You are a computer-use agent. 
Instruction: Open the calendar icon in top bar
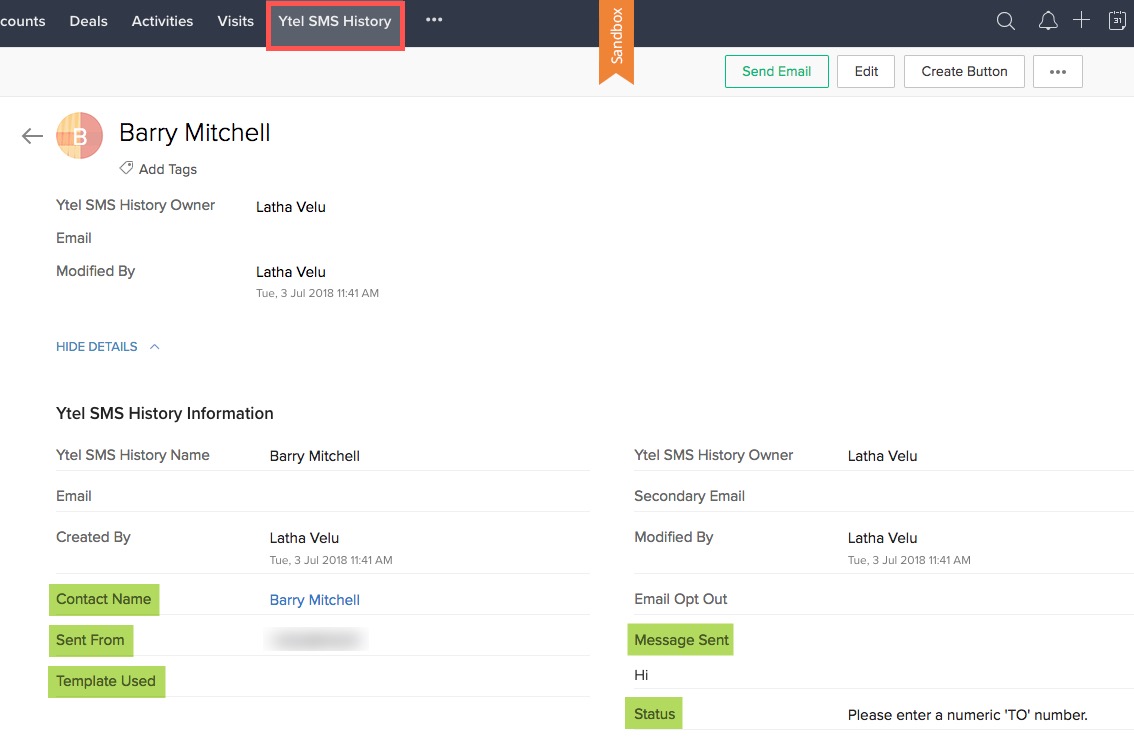click(1117, 21)
